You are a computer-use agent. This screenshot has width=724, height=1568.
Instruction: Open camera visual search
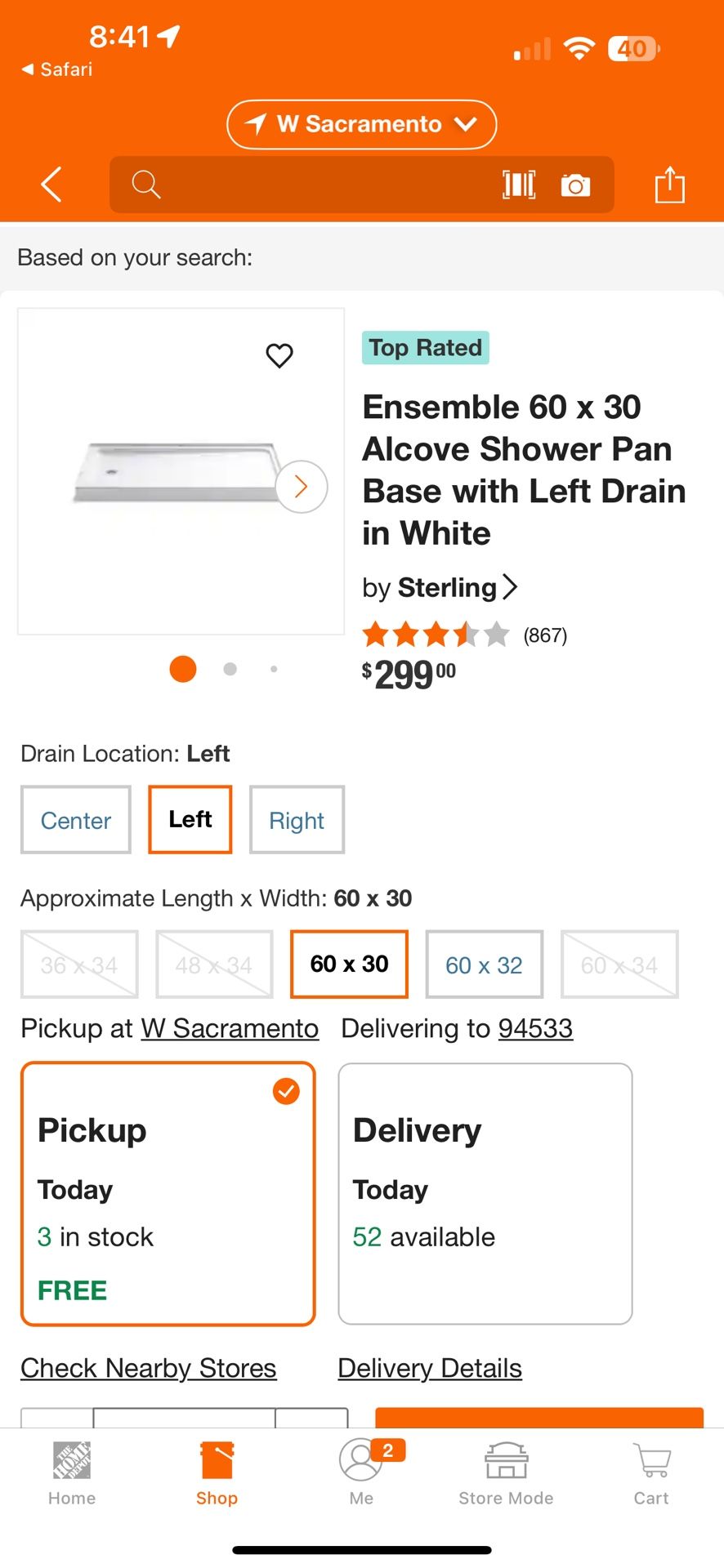point(576,185)
